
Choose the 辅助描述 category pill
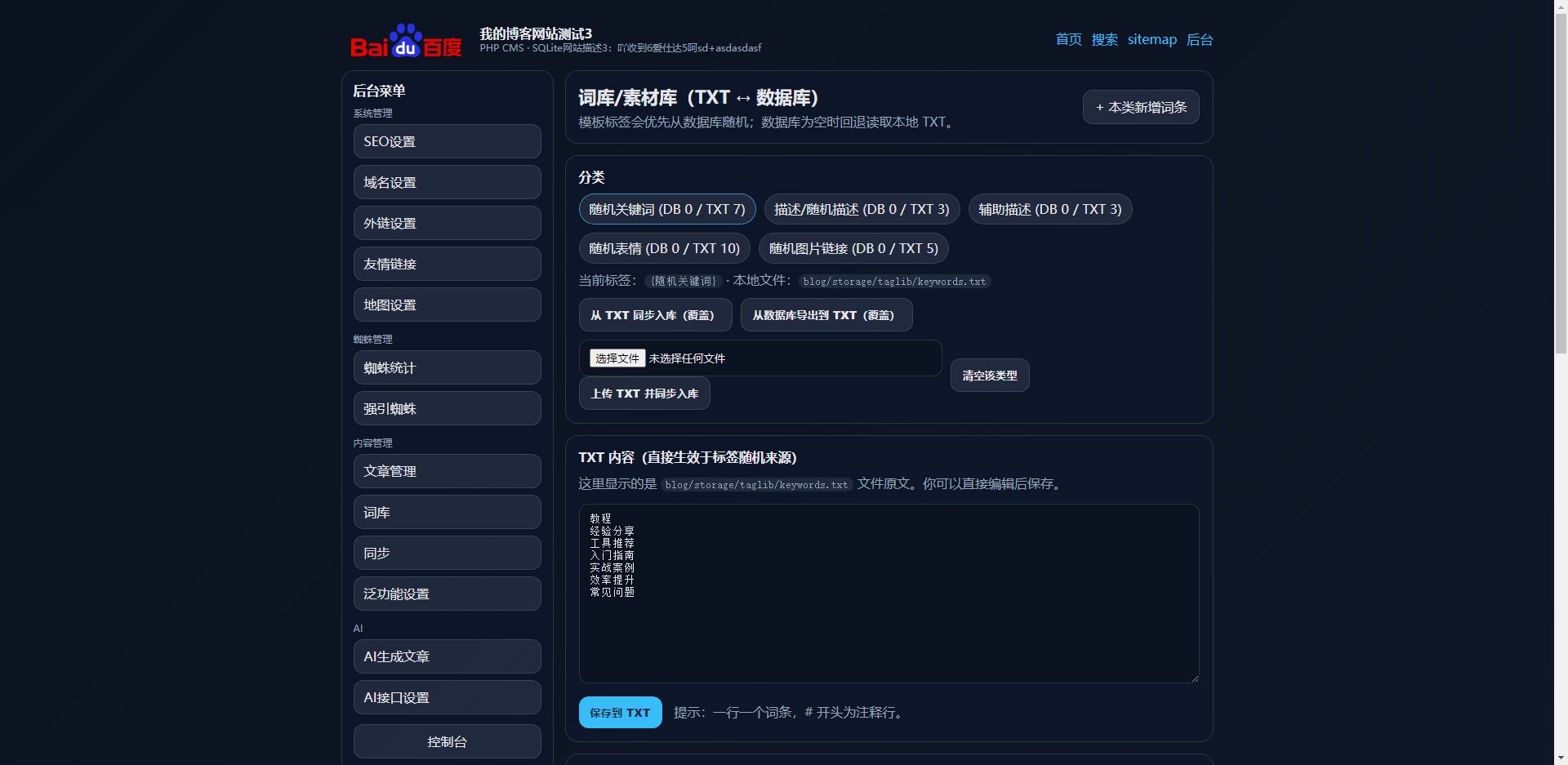point(1049,209)
